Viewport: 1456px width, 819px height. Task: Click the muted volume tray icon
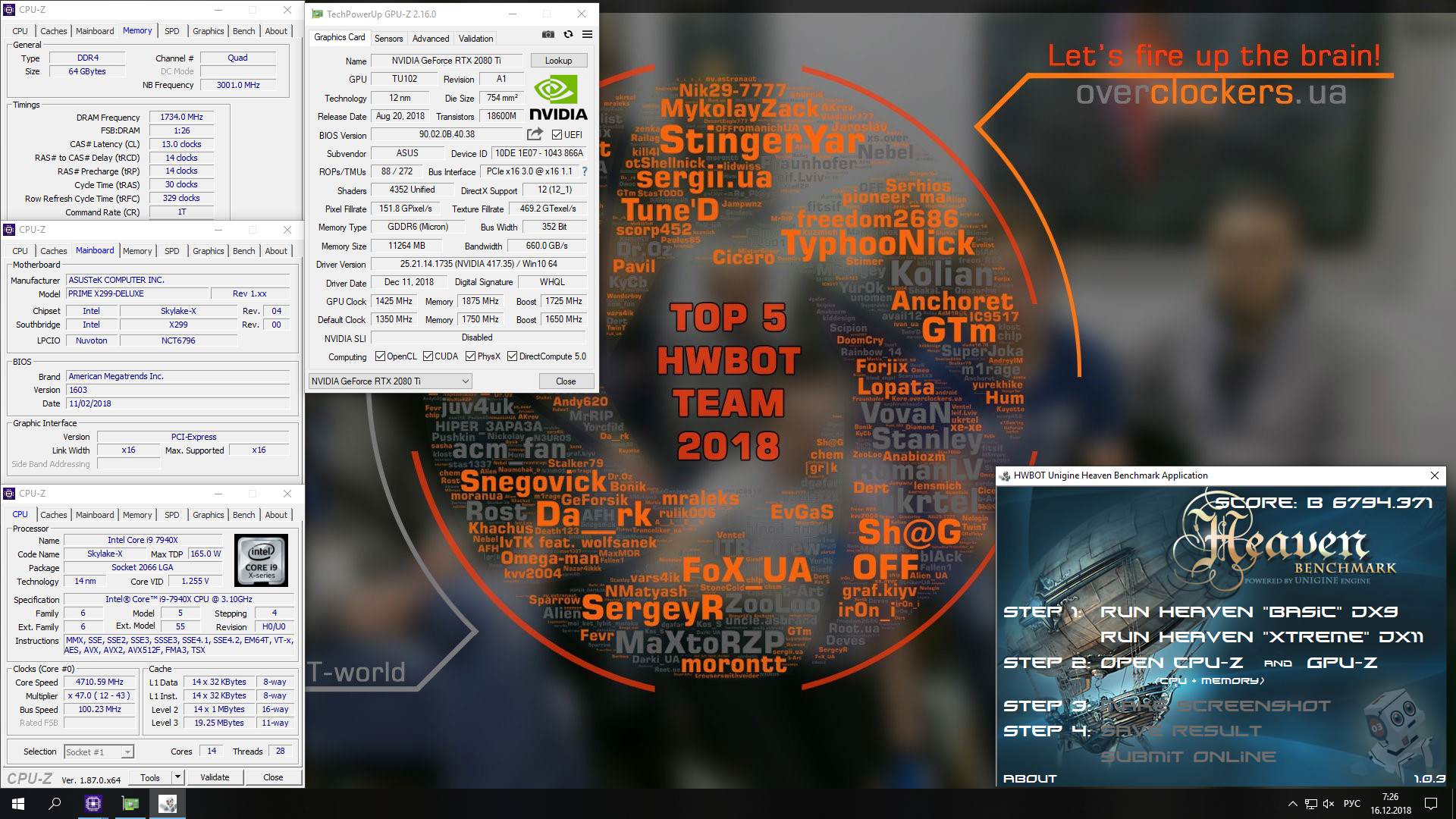[x=1329, y=804]
